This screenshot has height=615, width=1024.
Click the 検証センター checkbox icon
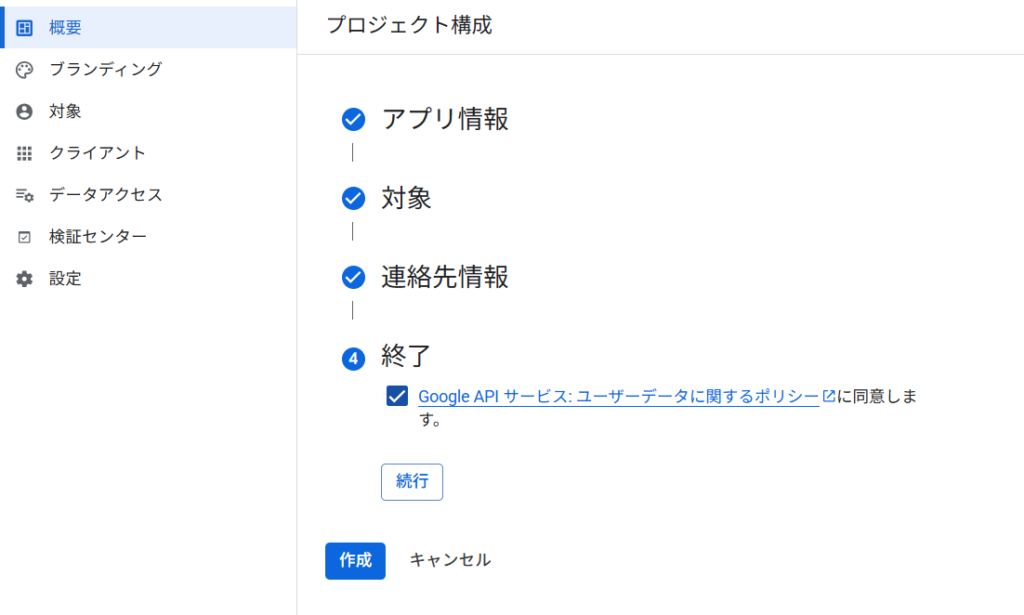pyautogui.click(x=24, y=237)
